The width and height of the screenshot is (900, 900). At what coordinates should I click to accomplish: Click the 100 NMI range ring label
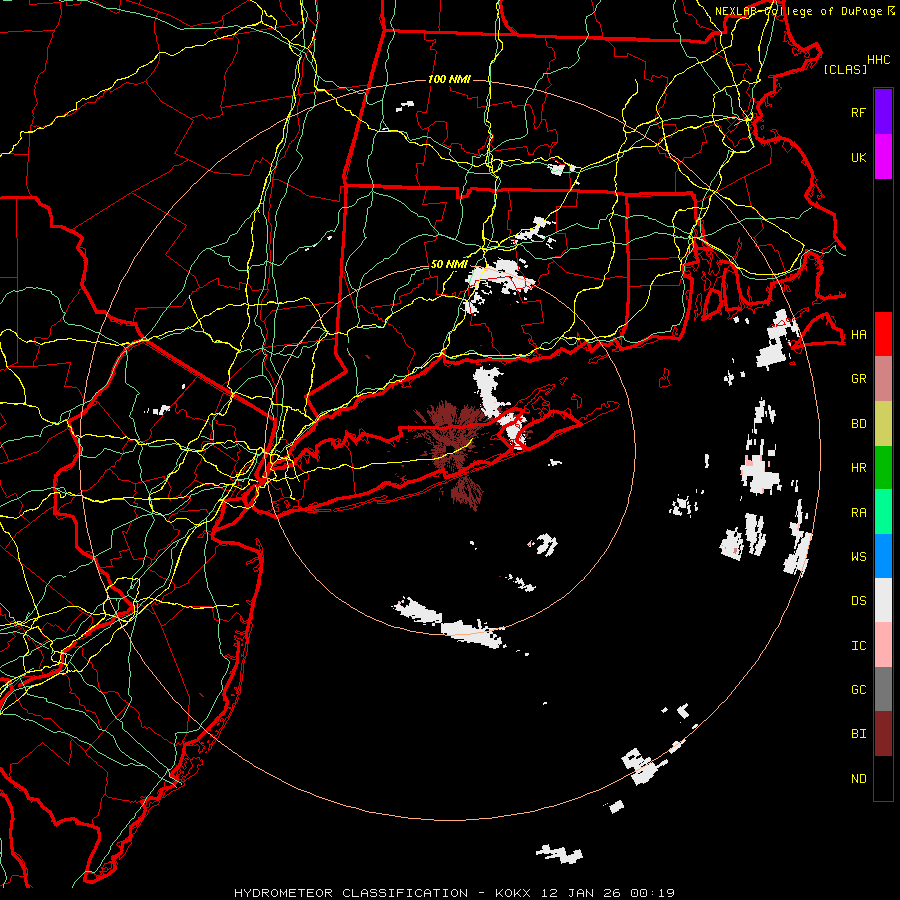click(449, 79)
